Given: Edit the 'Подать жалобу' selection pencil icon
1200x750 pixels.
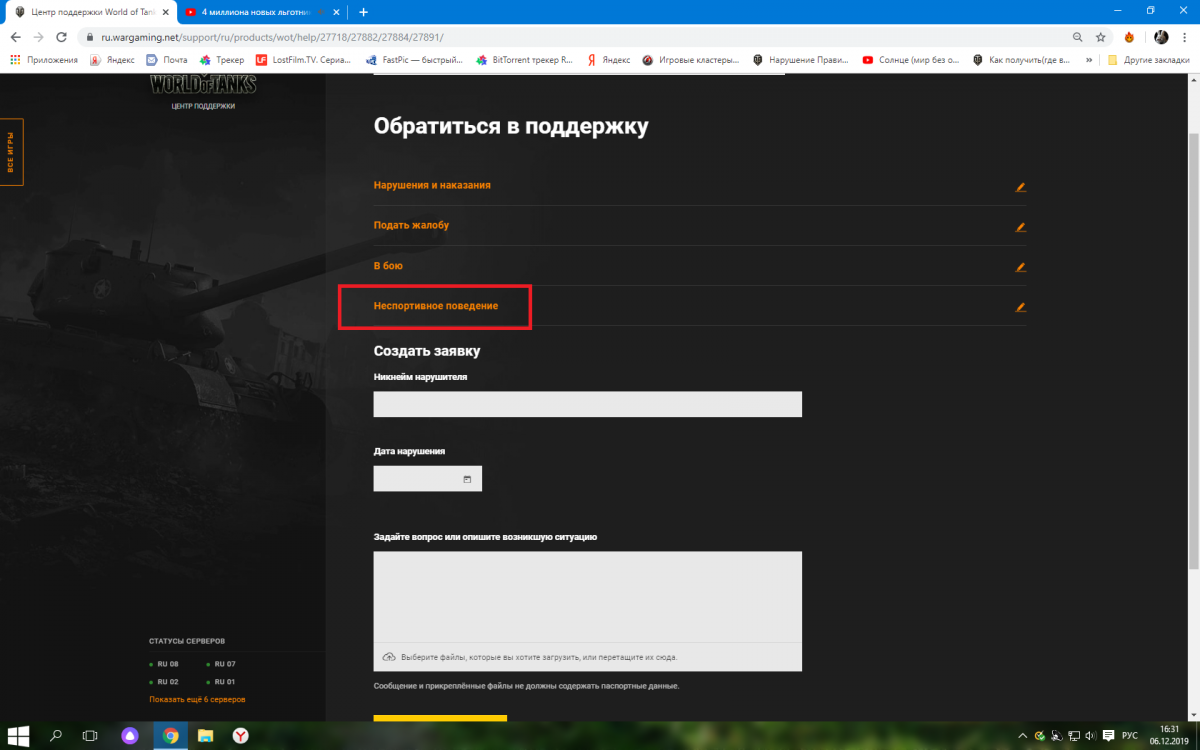Looking at the screenshot, I should [x=1020, y=227].
